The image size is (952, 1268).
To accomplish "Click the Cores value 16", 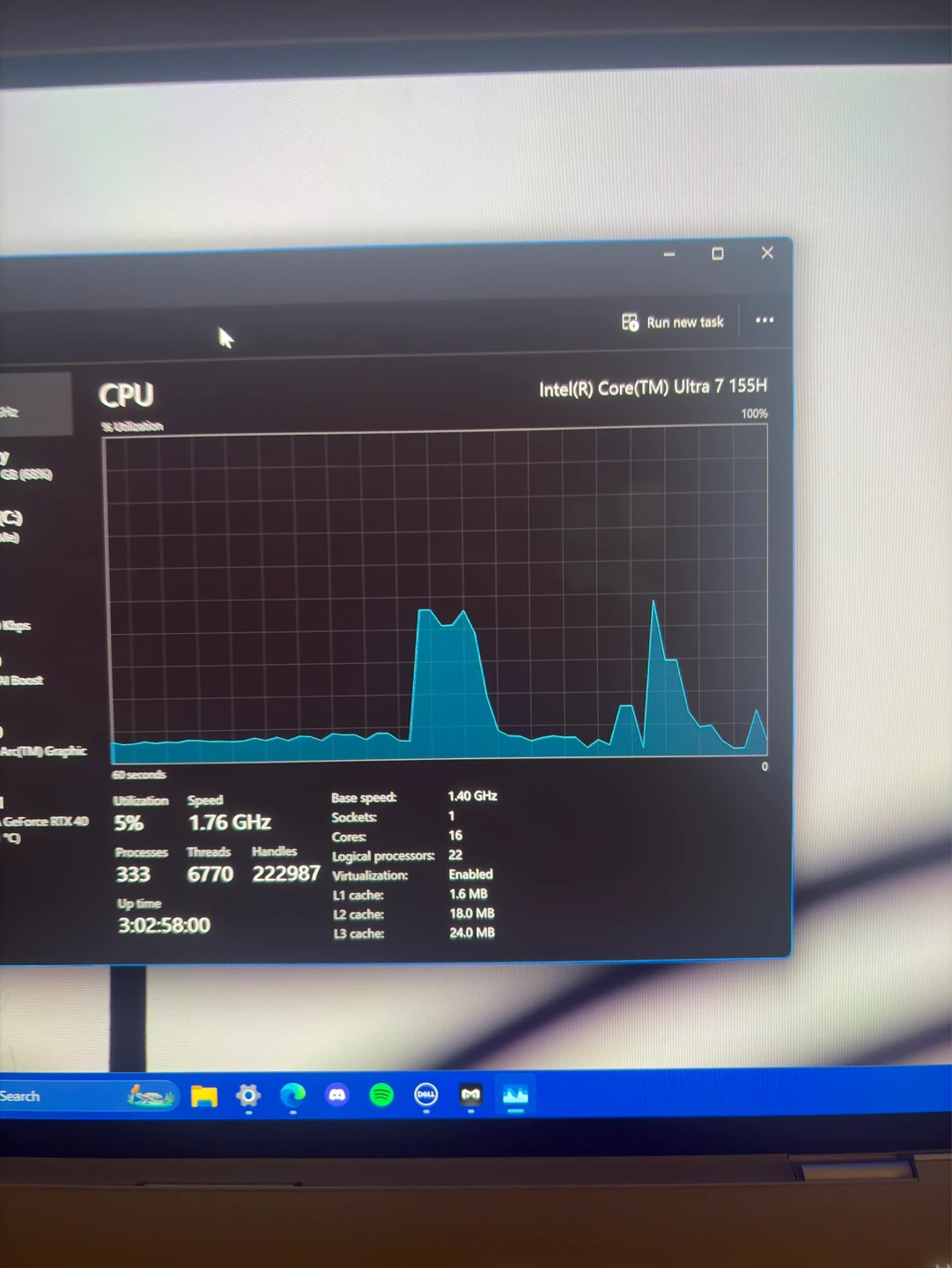I will coord(455,836).
